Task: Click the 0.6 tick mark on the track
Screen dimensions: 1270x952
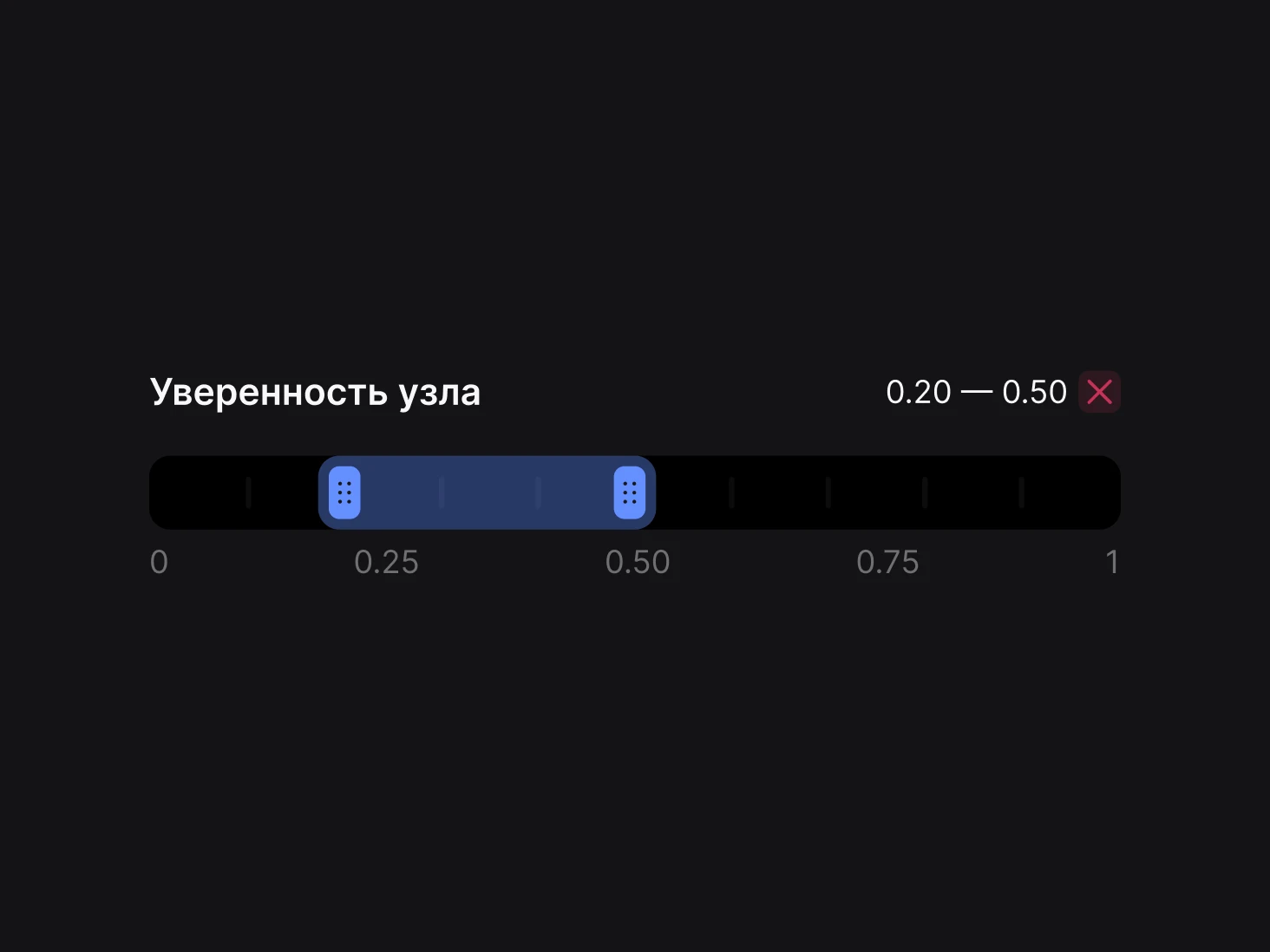Action: coord(731,492)
